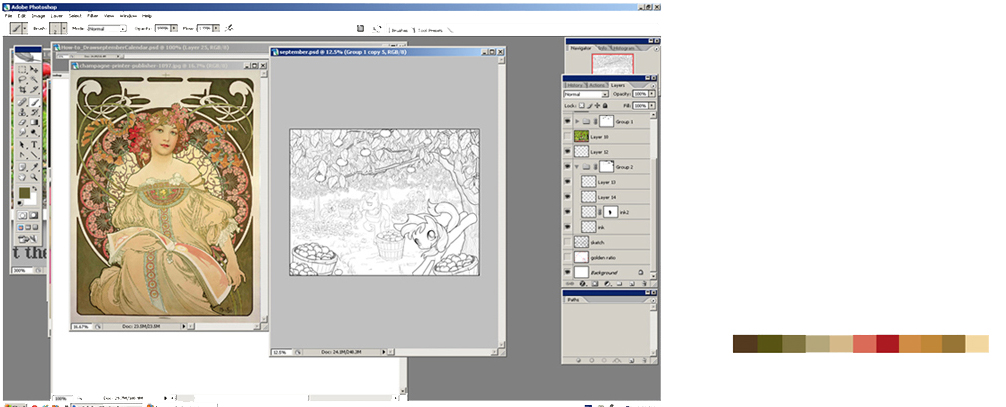Select the Slice tool
This screenshot has width=1006, height=407.
click(35, 89)
